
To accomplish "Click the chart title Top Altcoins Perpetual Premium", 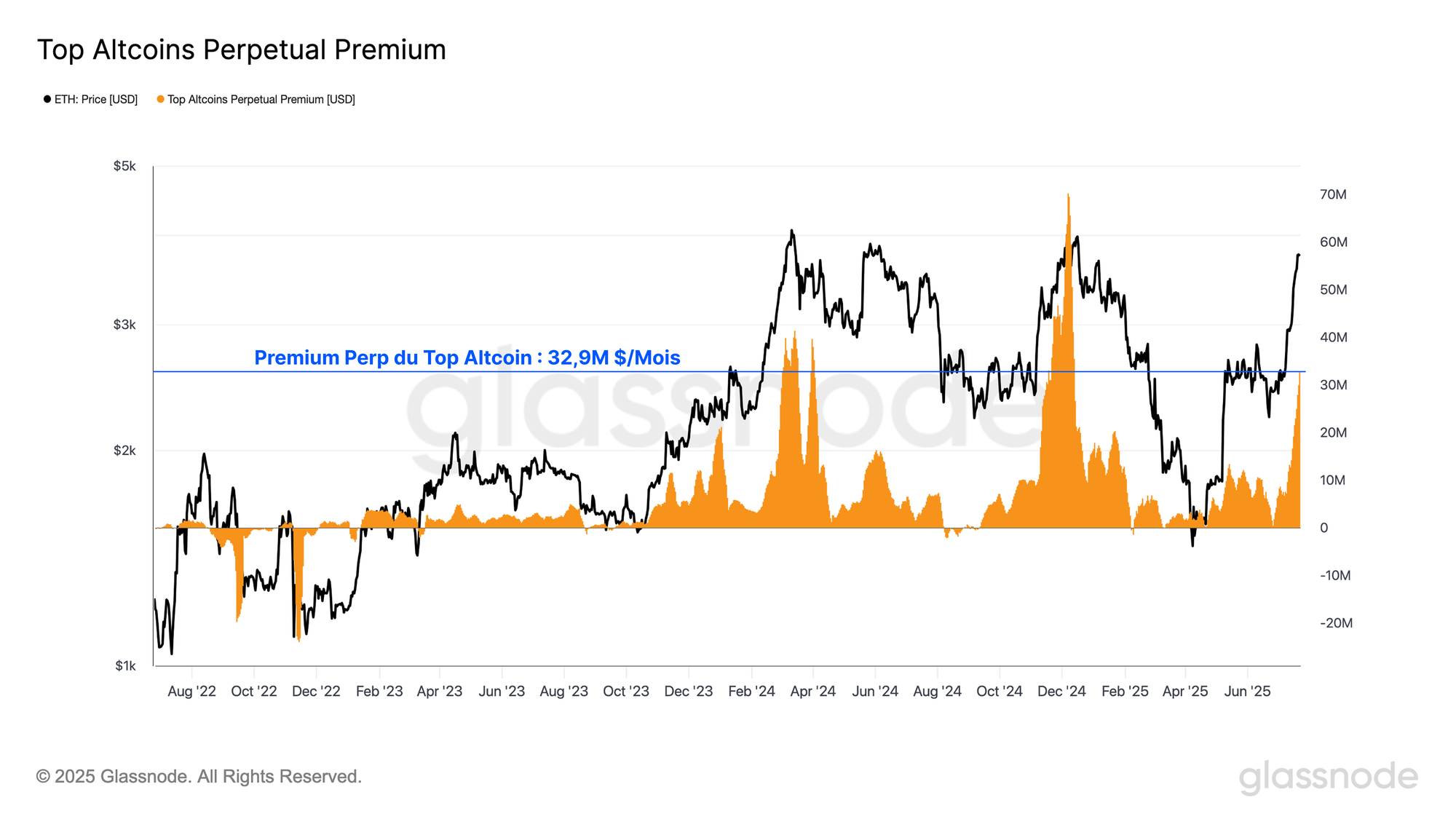I will (242, 50).
